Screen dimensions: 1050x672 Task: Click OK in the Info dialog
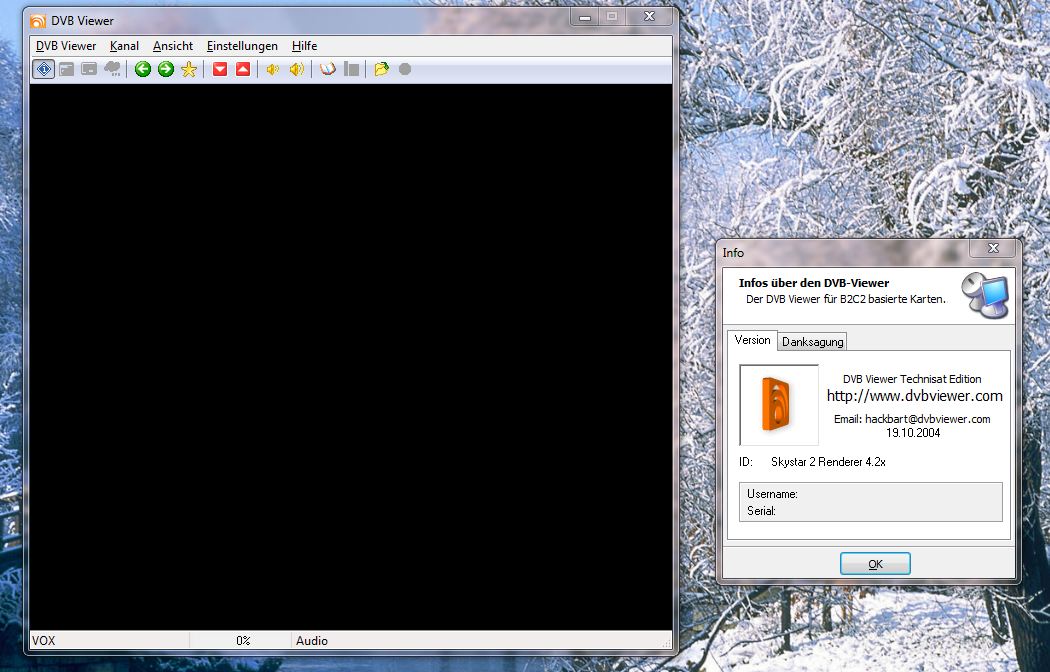875,564
